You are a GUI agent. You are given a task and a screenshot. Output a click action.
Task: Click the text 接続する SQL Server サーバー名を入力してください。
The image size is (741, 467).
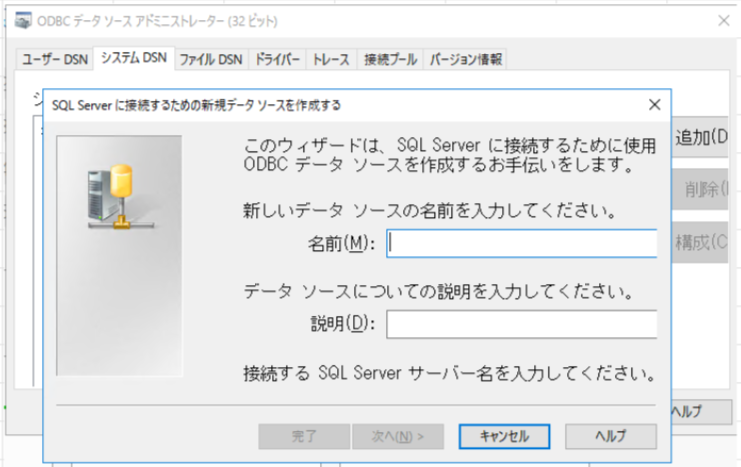point(449,373)
